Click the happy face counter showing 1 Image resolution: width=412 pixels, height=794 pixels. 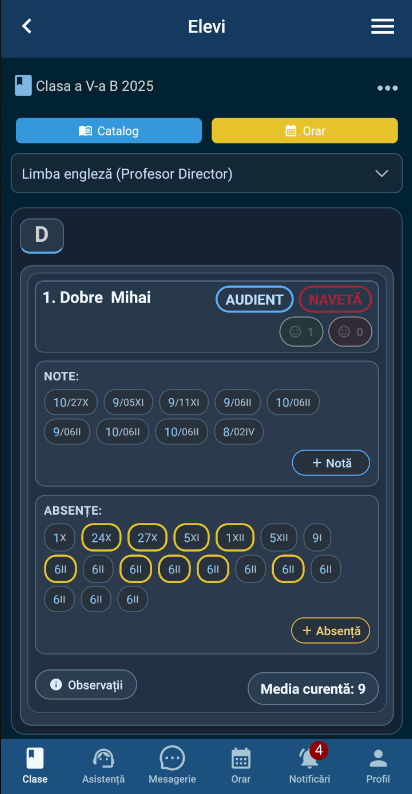pos(301,332)
